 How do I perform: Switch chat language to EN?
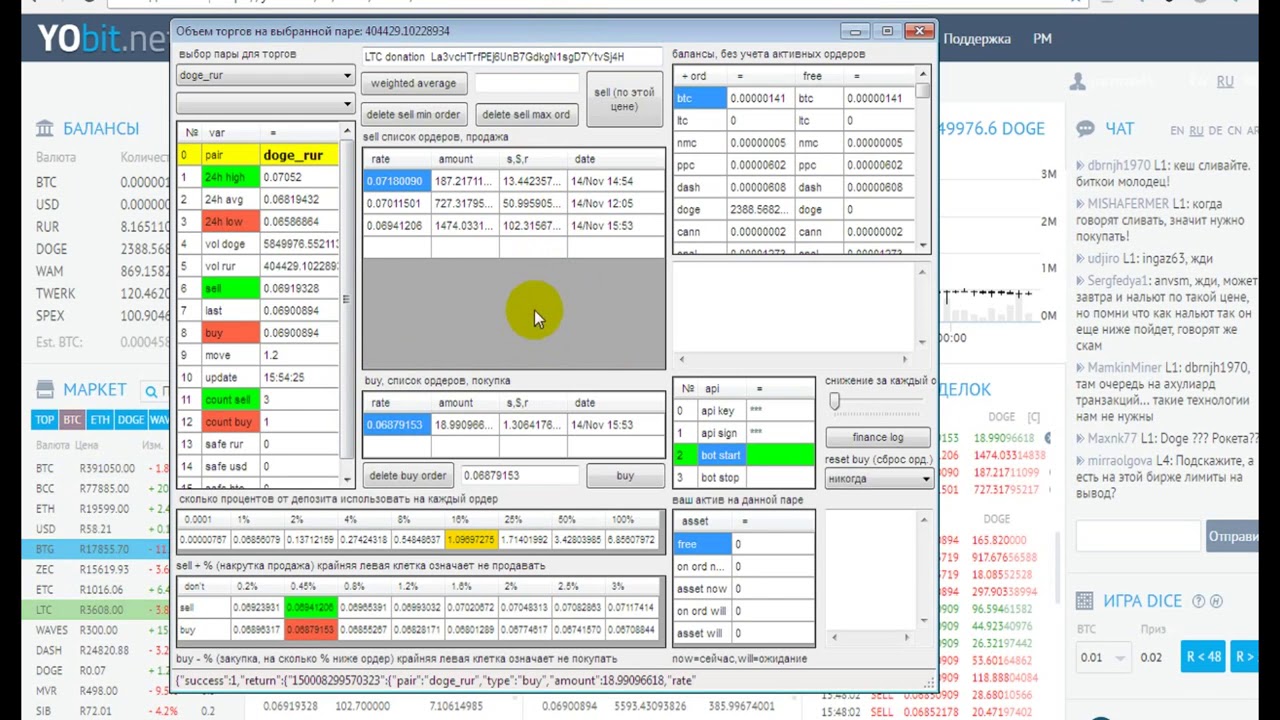click(x=1178, y=130)
